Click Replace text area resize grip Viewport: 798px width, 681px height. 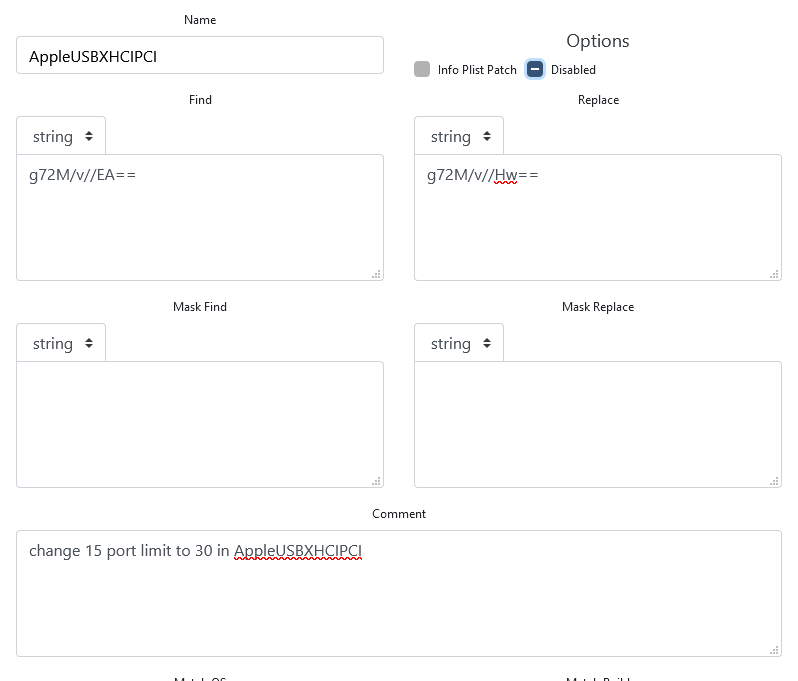(x=775, y=274)
